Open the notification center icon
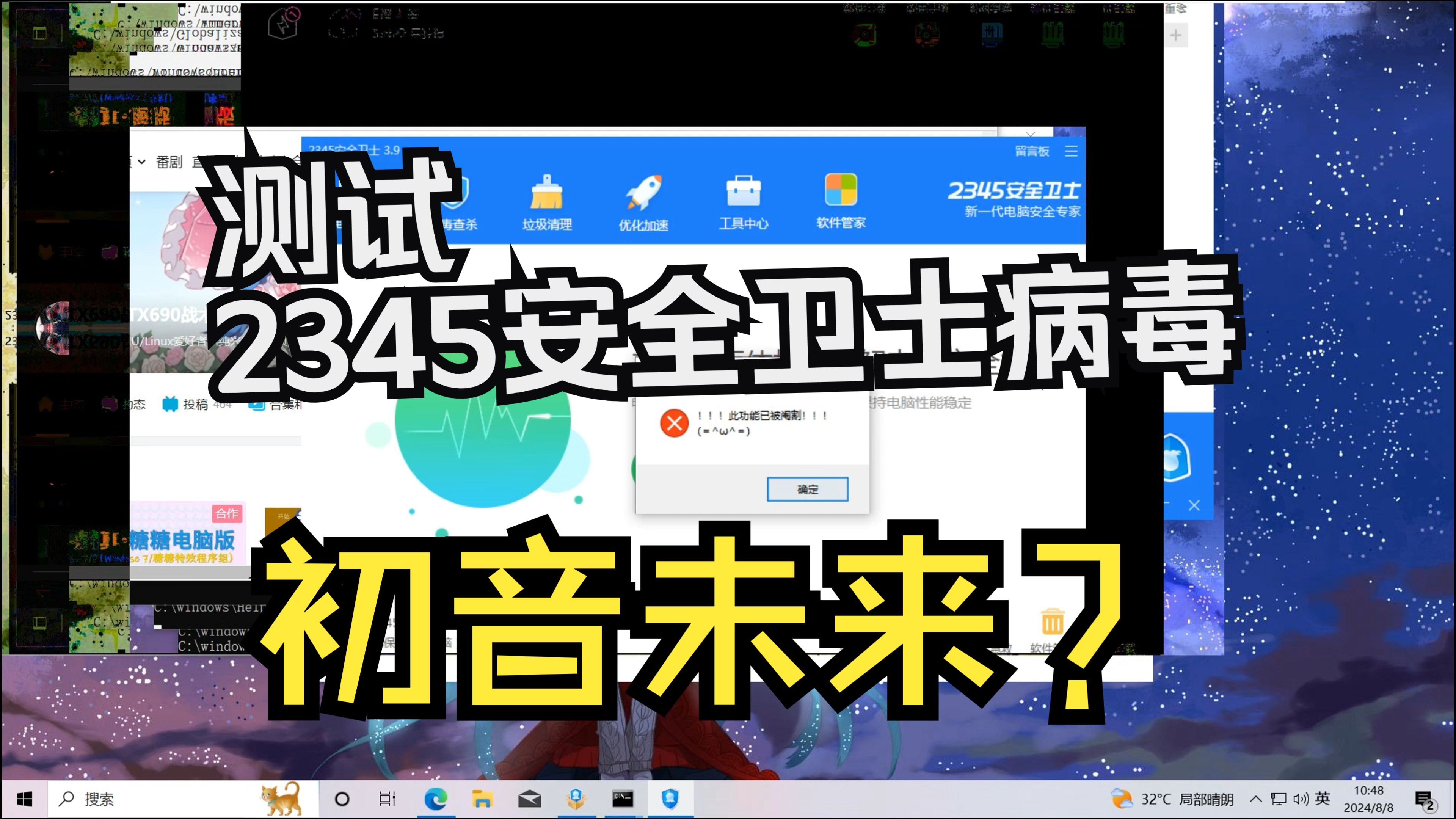Screen dimensions: 1456x819 1425,800
